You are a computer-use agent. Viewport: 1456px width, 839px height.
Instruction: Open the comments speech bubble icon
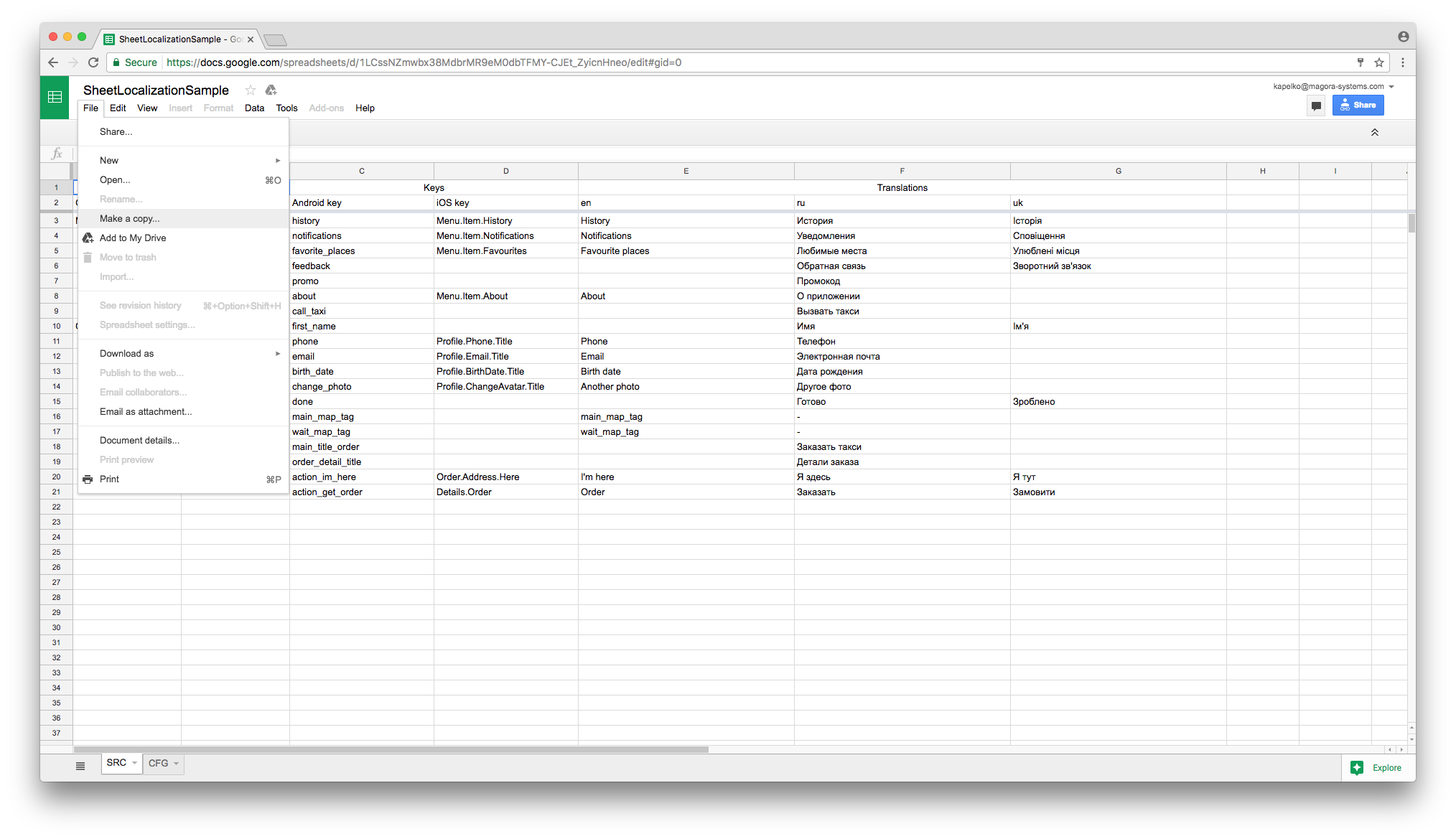pos(1315,106)
